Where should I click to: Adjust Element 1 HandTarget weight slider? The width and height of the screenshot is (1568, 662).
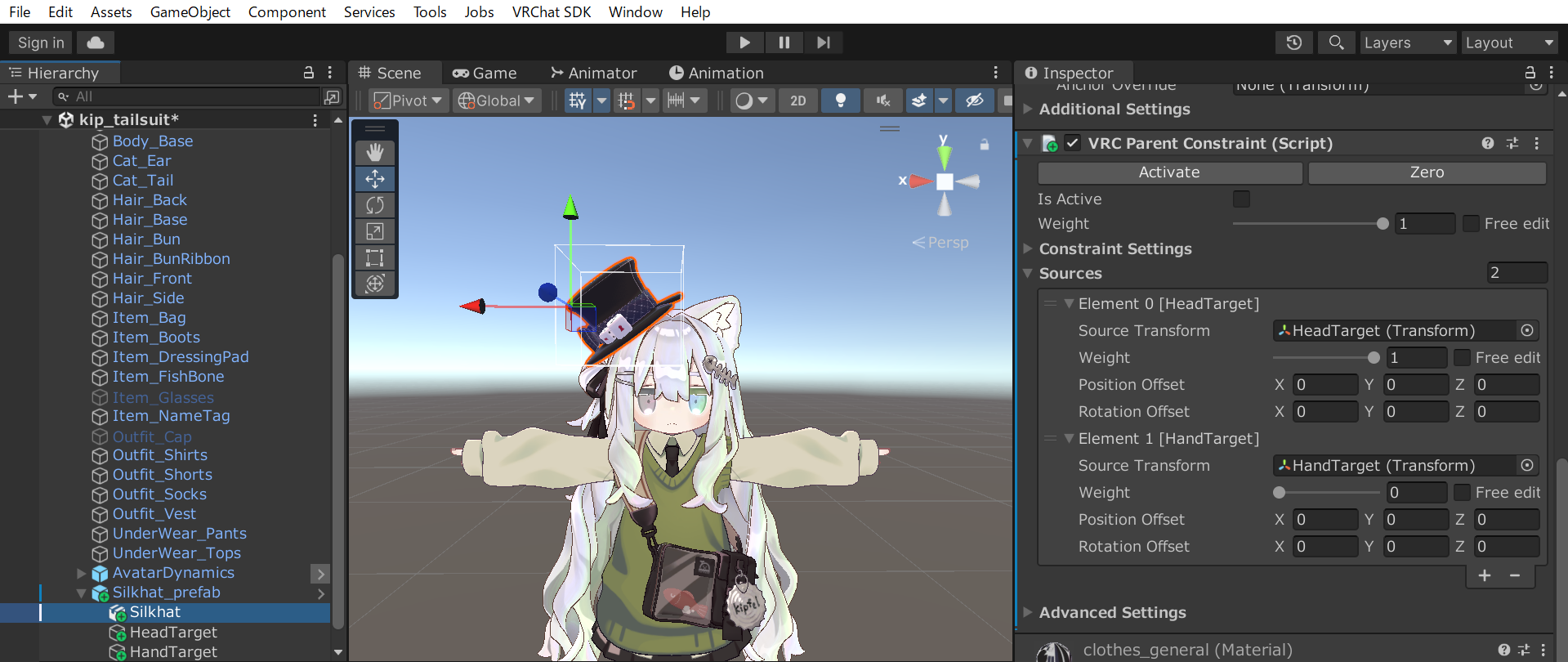(1326, 493)
